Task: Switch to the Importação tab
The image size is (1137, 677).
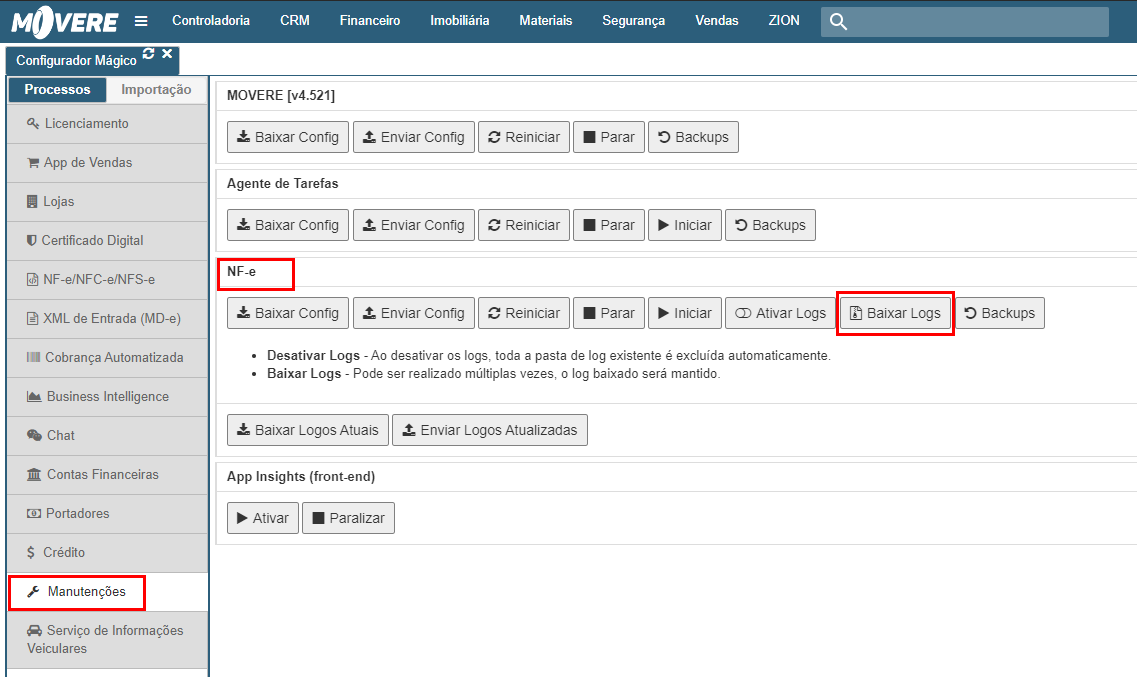Action: coord(157,89)
